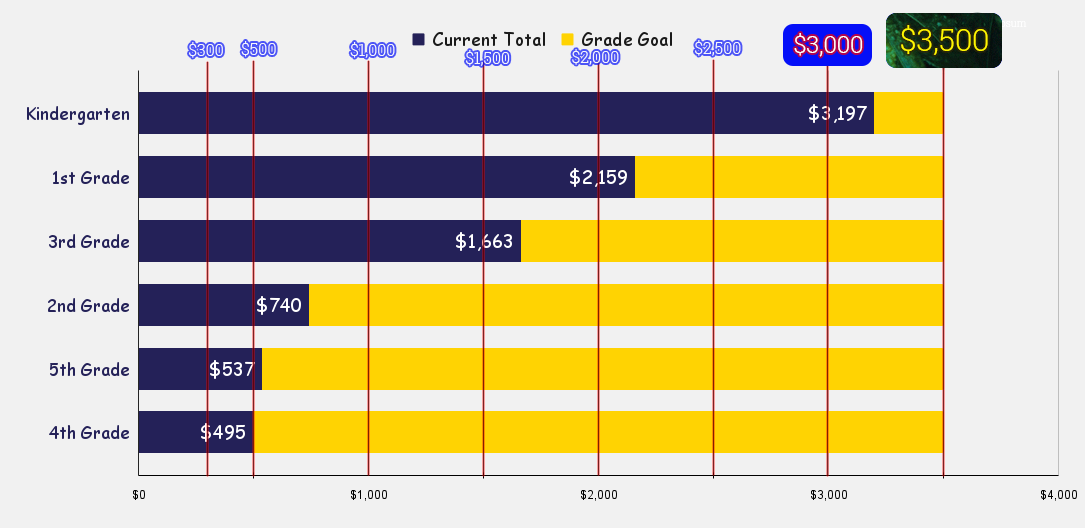Screen dimensions: 1085x528
Task: Click the $0 x-axis tick label
Action: point(139,495)
